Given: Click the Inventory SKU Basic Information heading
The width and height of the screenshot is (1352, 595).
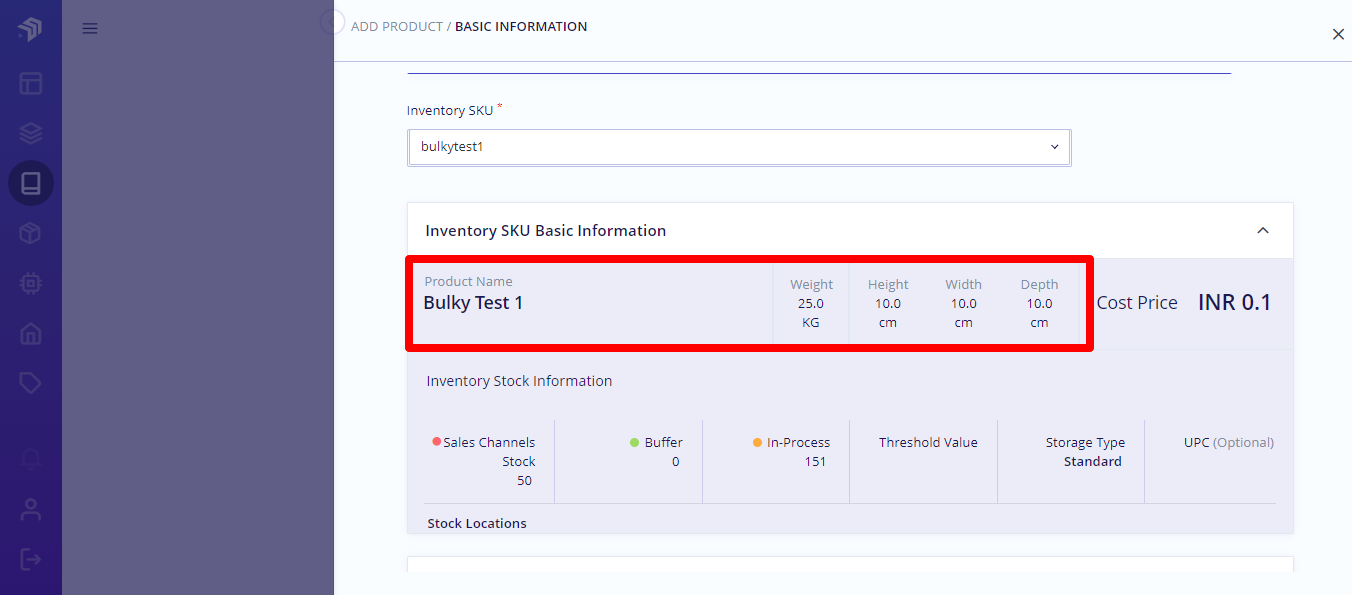Looking at the screenshot, I should click(x=546, y=231).
